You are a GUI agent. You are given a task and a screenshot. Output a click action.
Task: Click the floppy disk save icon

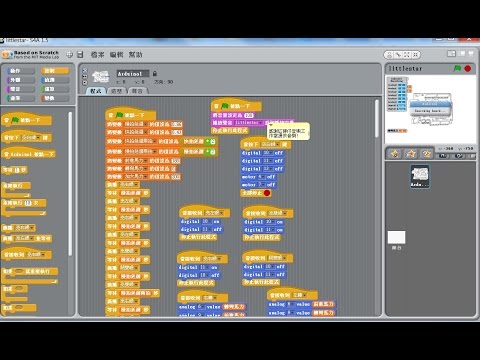pyautogui.click(x=80, y=54)
